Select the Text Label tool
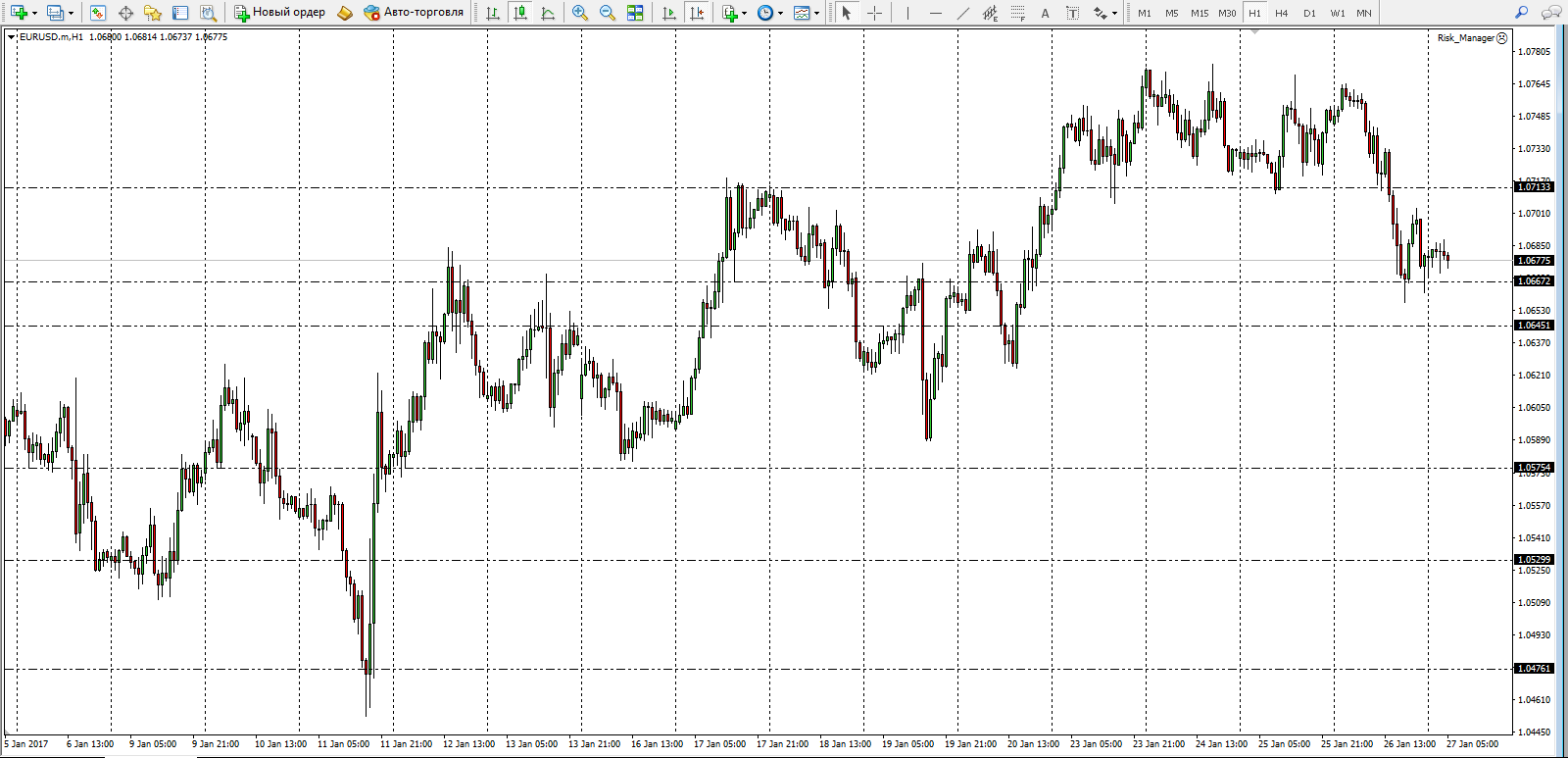Image resolution: width=1568 pixels, height=758 pixels. tap(1072, 13)
